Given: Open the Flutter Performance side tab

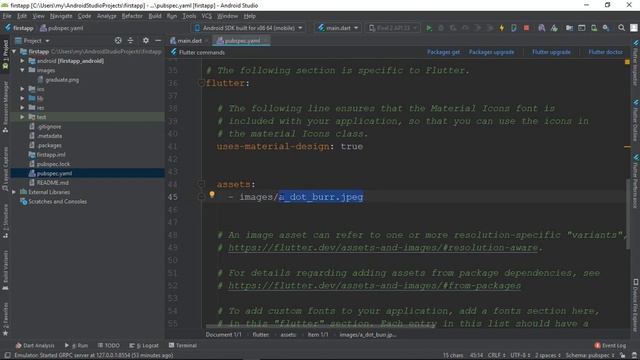Looking at the screenshot, I should coord(636,181).
